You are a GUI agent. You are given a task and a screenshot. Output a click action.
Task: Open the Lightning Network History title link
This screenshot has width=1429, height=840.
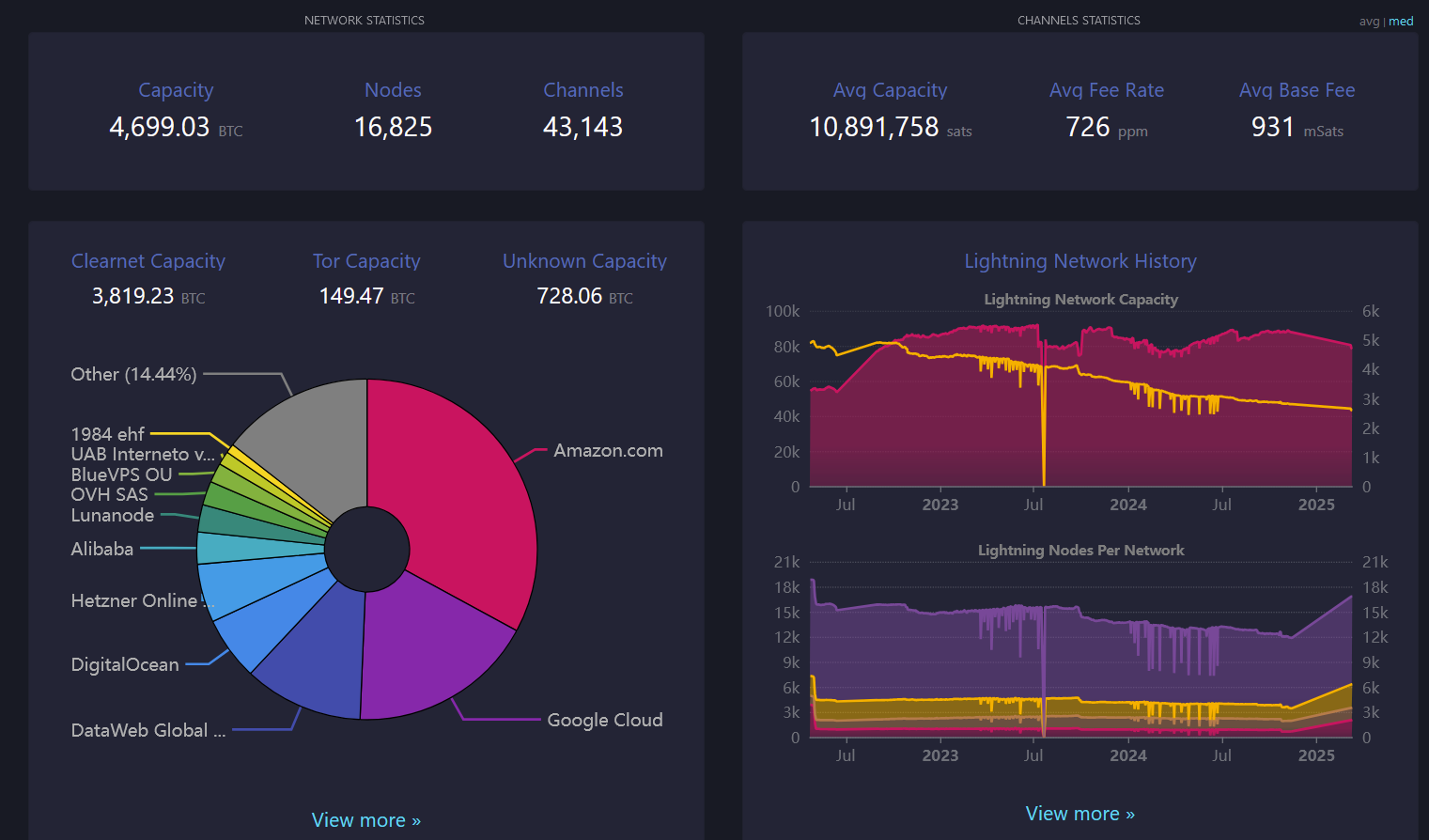pos(1080,261)
